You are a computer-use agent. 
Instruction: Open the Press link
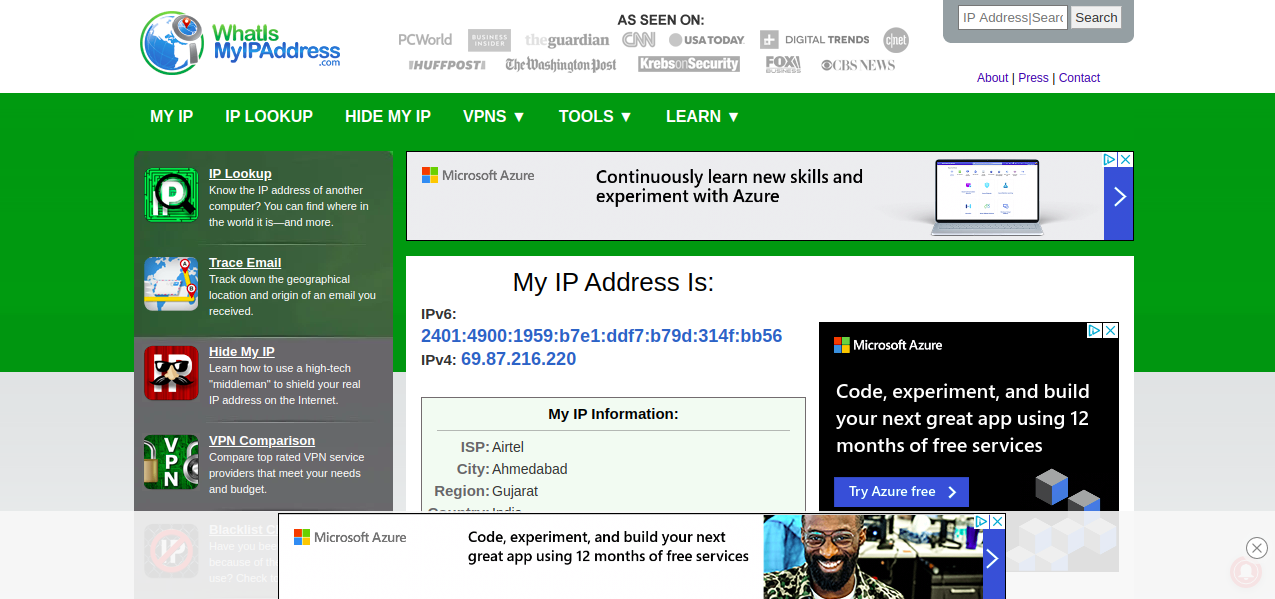click(1033, 78)
